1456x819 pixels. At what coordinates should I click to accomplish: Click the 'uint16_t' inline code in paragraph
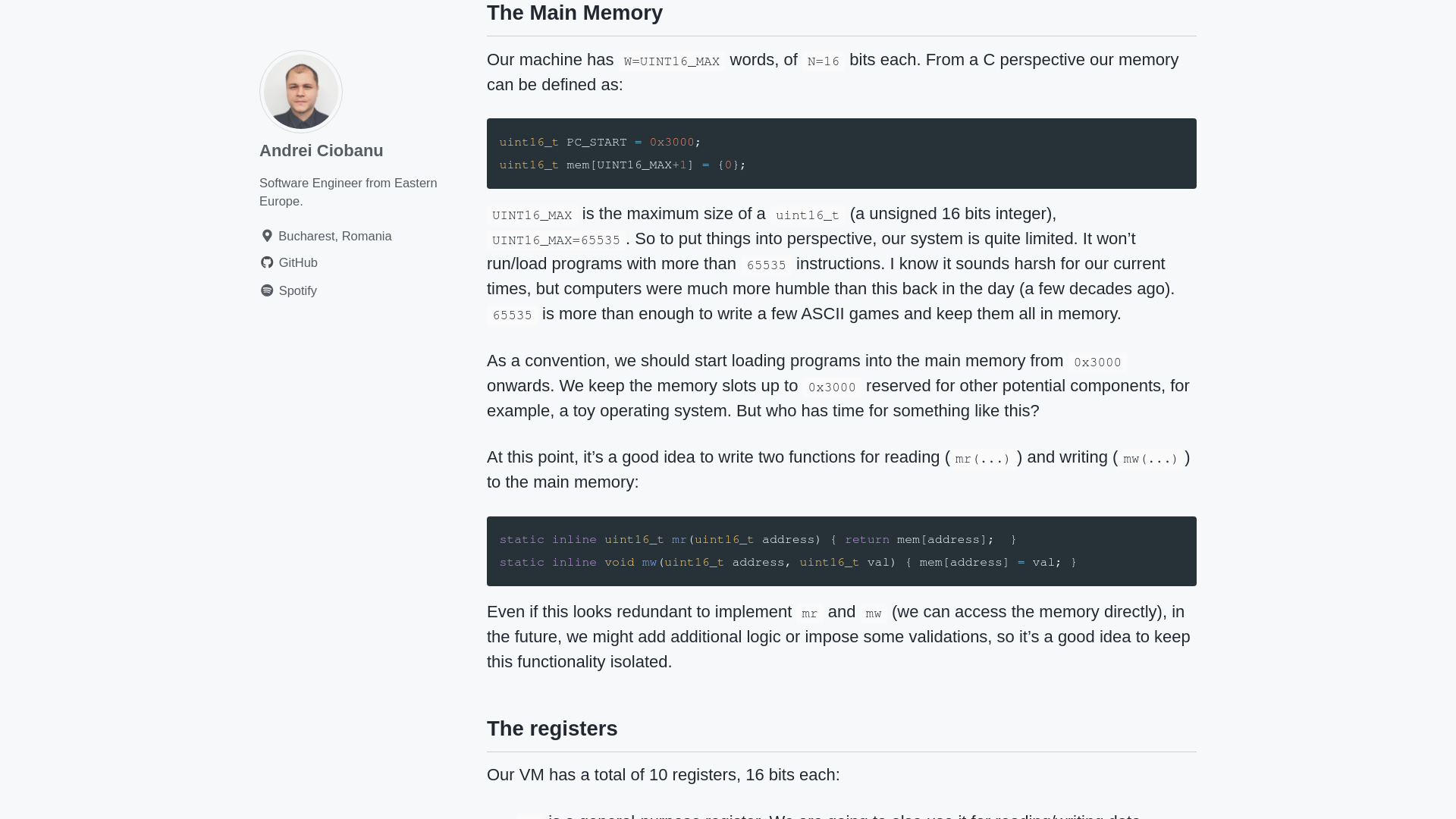coord(808,215)
